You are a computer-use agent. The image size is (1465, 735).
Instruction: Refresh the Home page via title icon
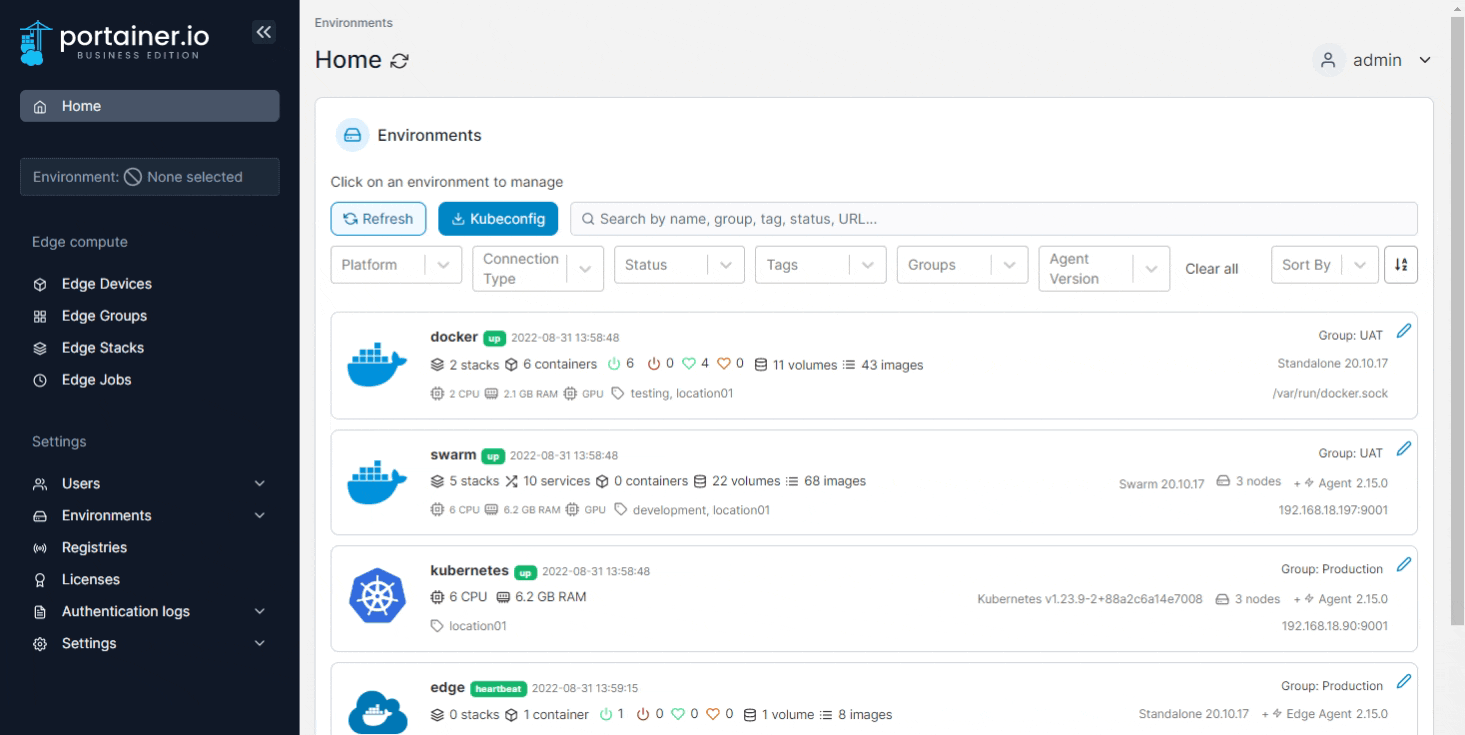point(399,61)
